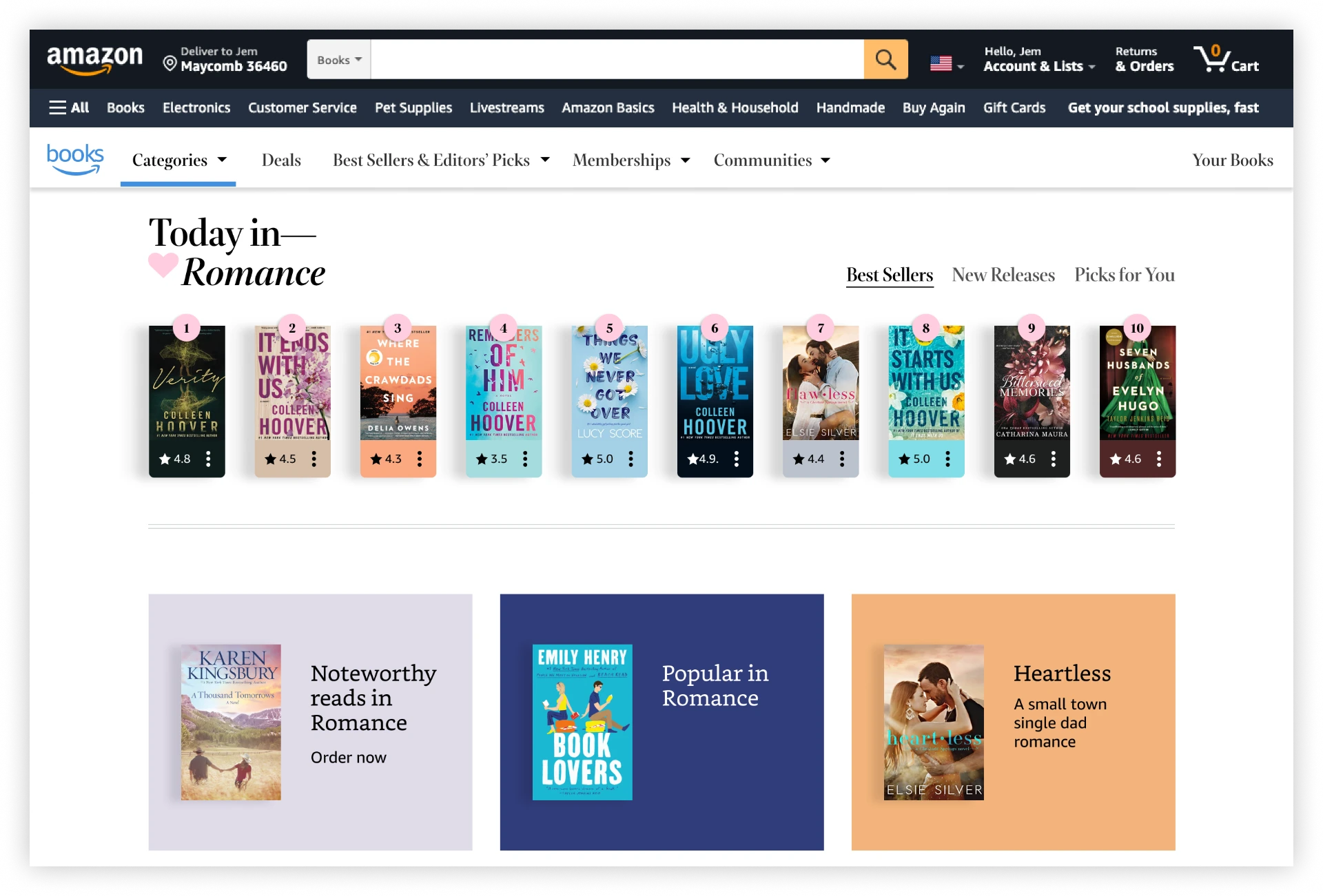This screenshot has height=896, width=1323.
Task: Open the Seven Husbands of Evelyn Hugo cover
Action: pyautogui.click(x=1138, y=383)
